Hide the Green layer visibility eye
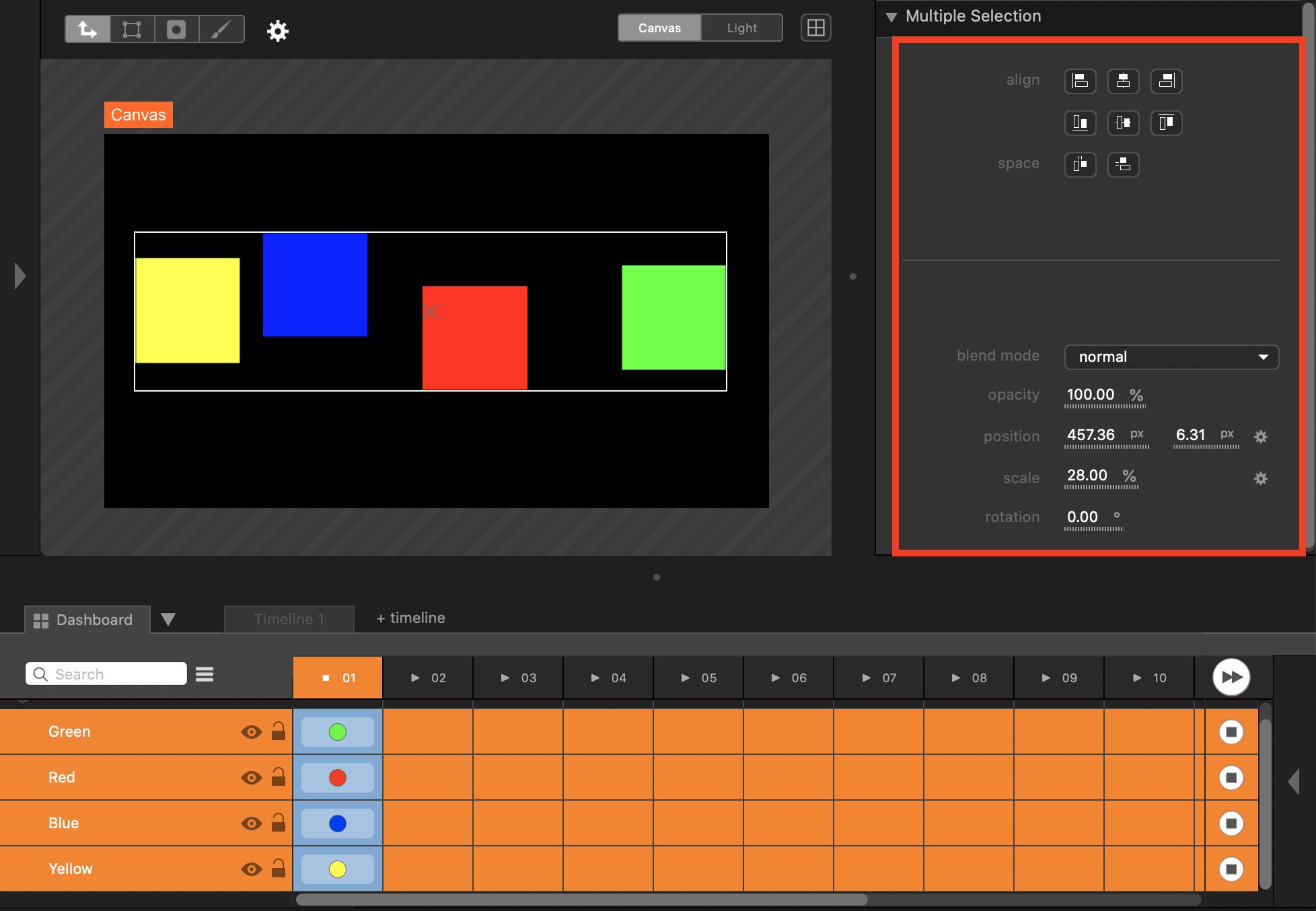Screen dimensions: 1316x911 coord(251,732)
